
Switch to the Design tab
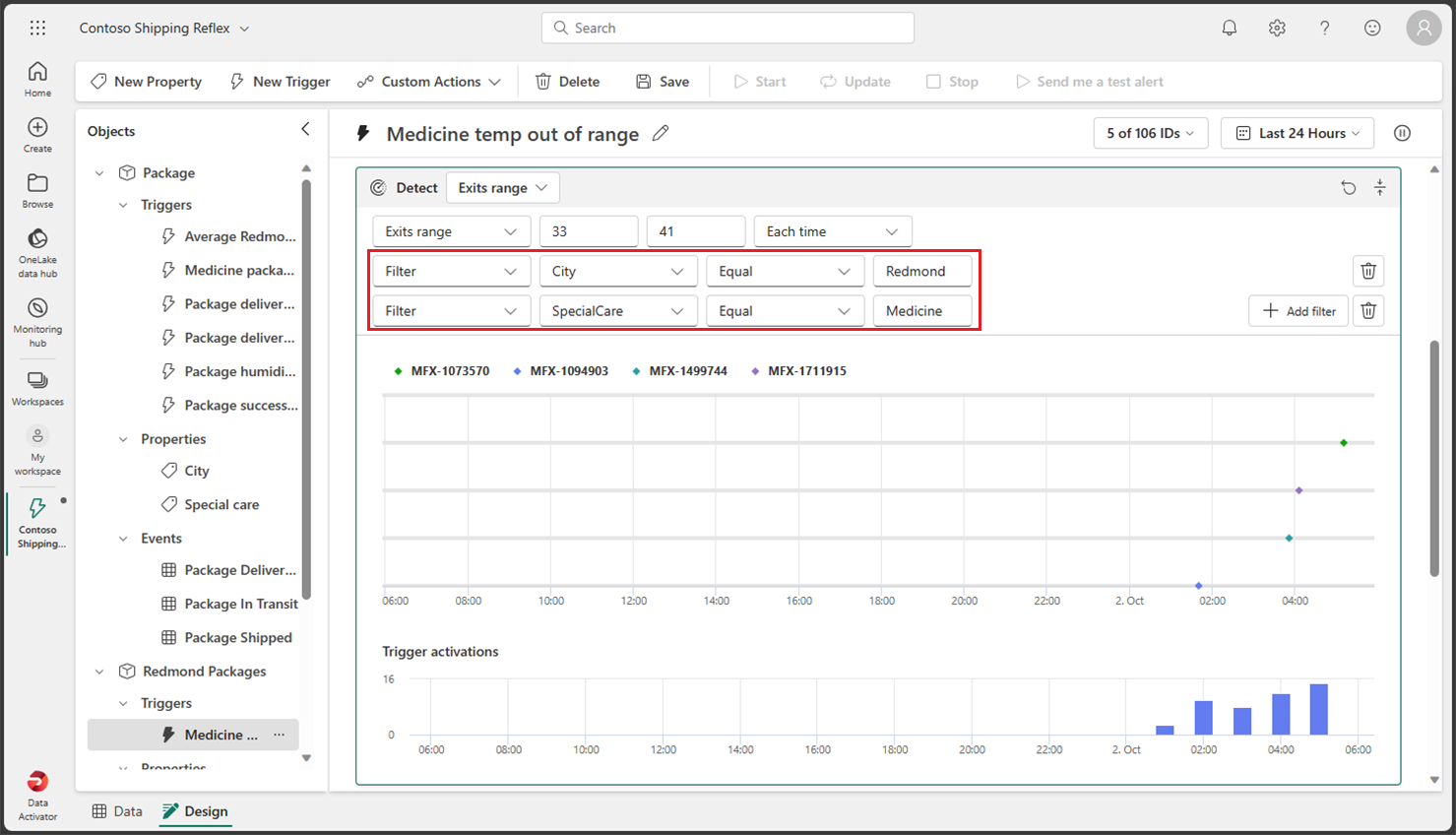[x=195, y=811]
